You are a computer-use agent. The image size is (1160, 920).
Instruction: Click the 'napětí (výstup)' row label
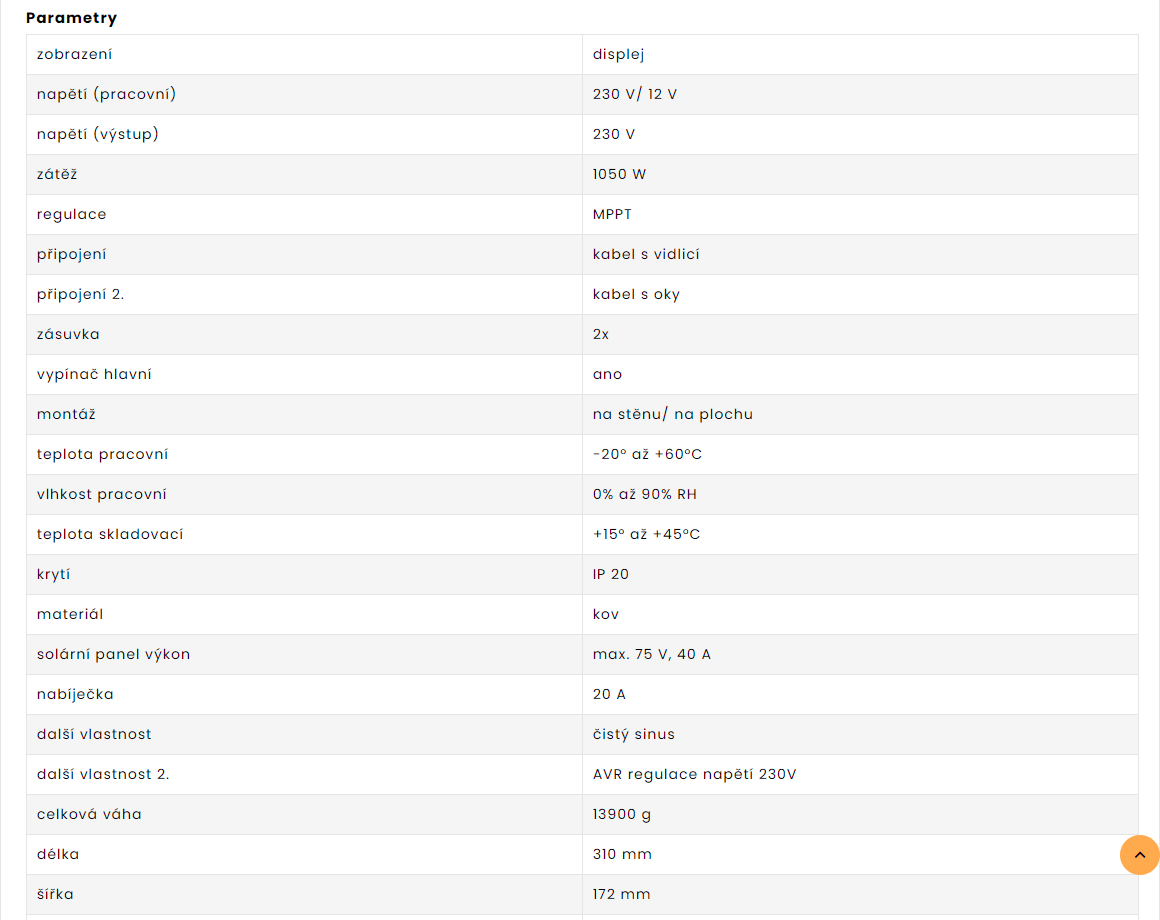[98, 134]
